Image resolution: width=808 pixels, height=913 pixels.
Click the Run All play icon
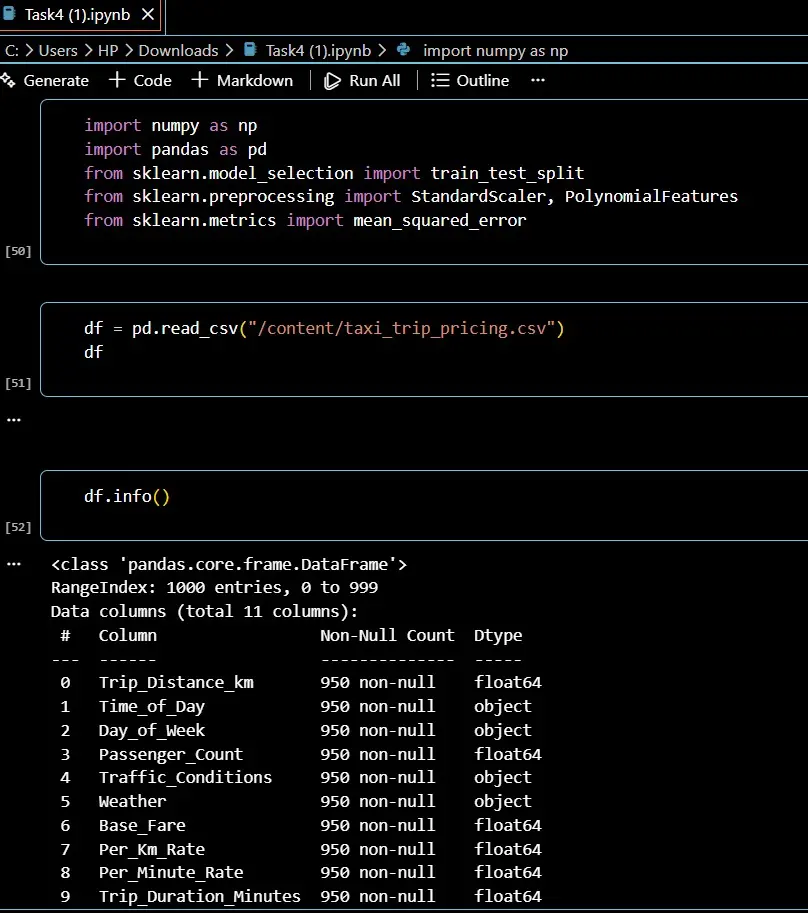click(332, 80)
